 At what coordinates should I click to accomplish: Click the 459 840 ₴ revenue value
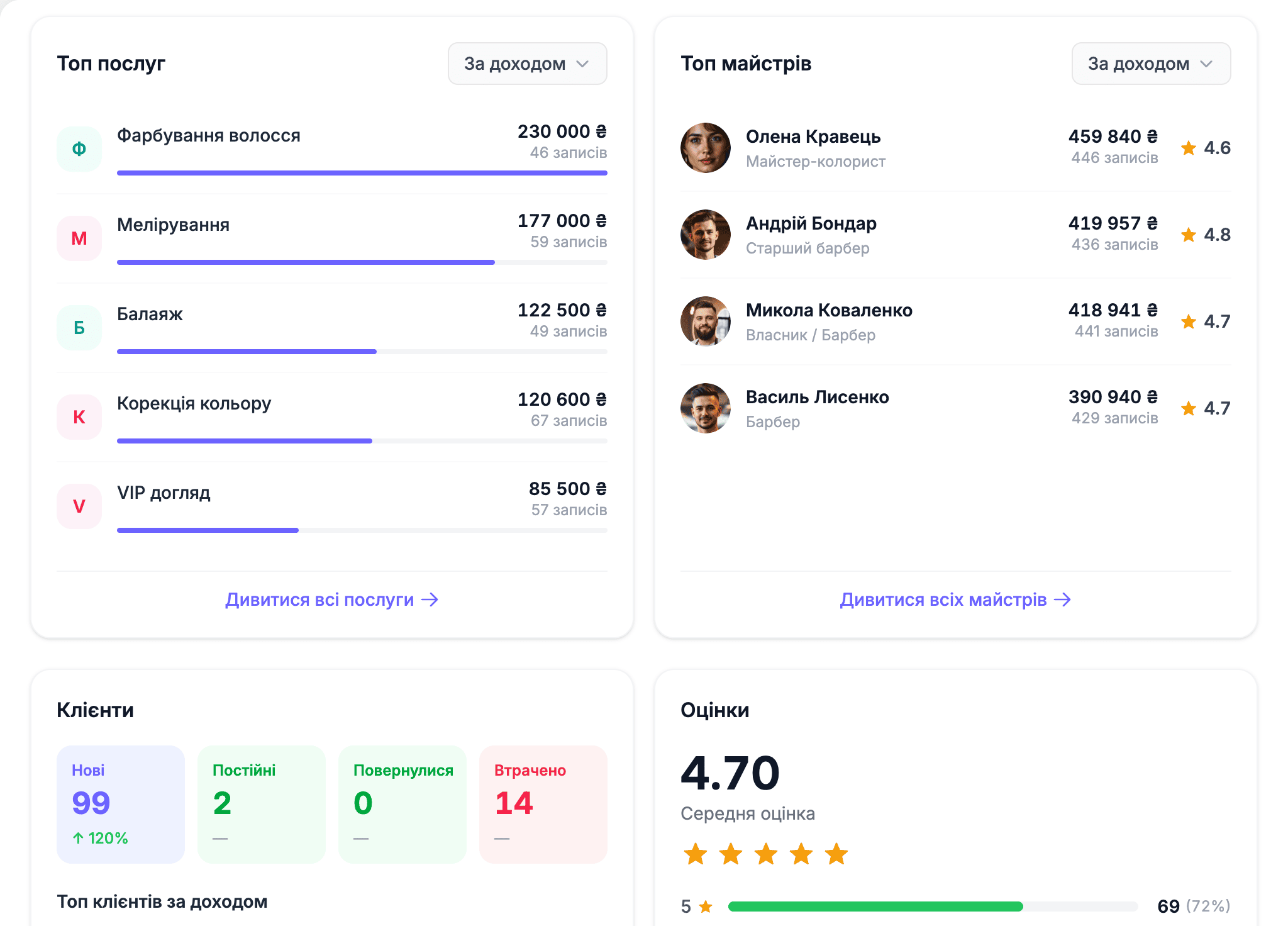click(x=1113, y=137)
